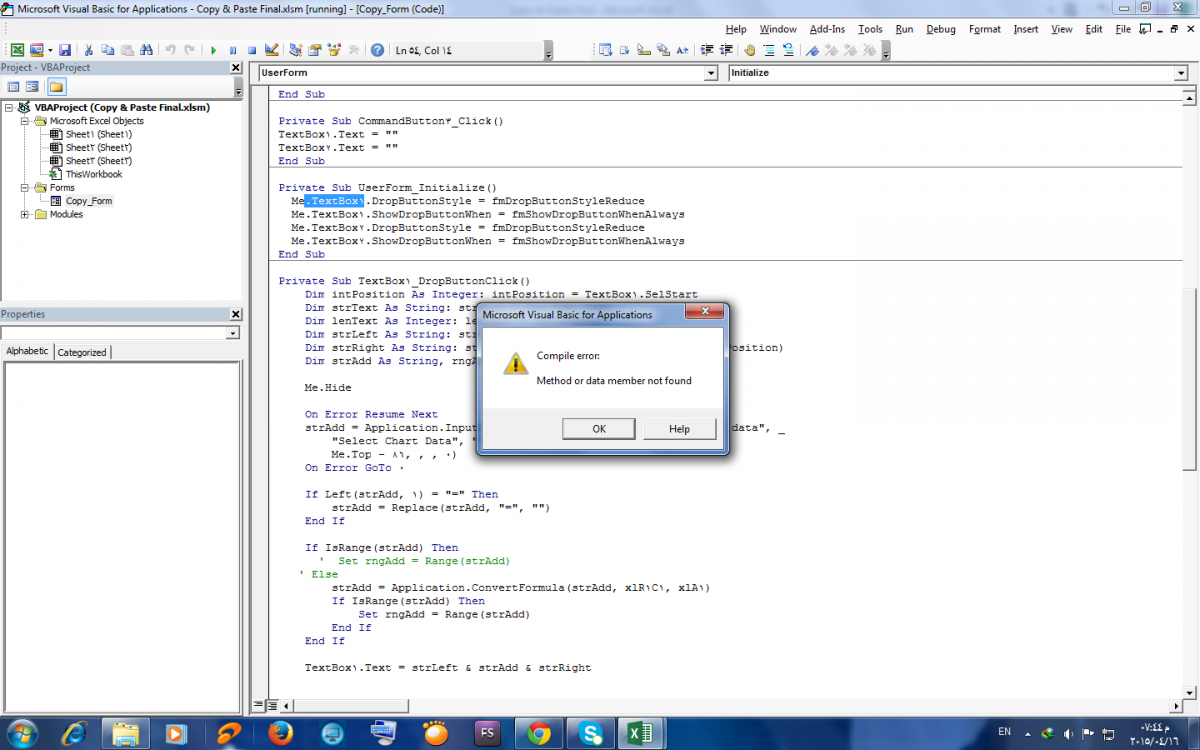Open the Tools menu
The height and width of the screenshot is (750, 1200).
pos(870,29)
